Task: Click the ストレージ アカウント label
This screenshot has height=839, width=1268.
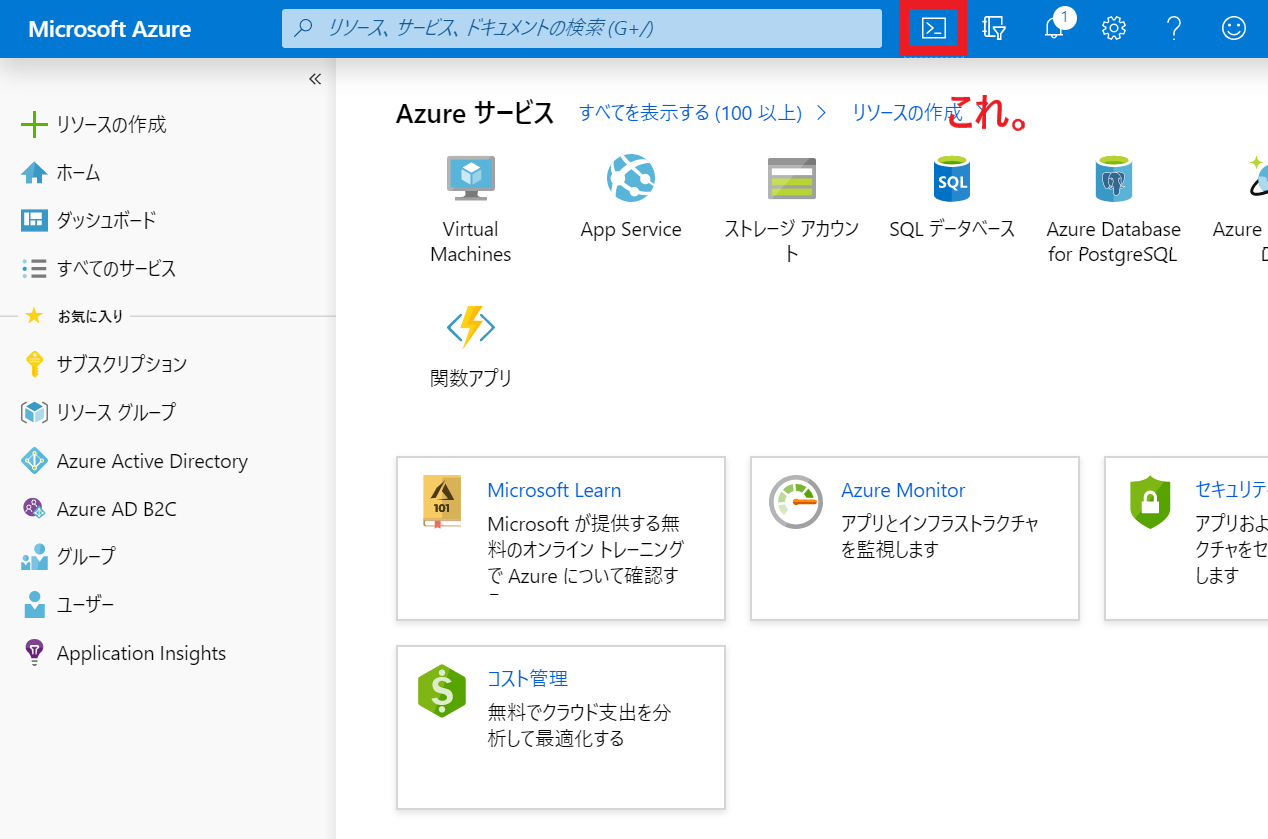Action: click(x=791, y=242)
